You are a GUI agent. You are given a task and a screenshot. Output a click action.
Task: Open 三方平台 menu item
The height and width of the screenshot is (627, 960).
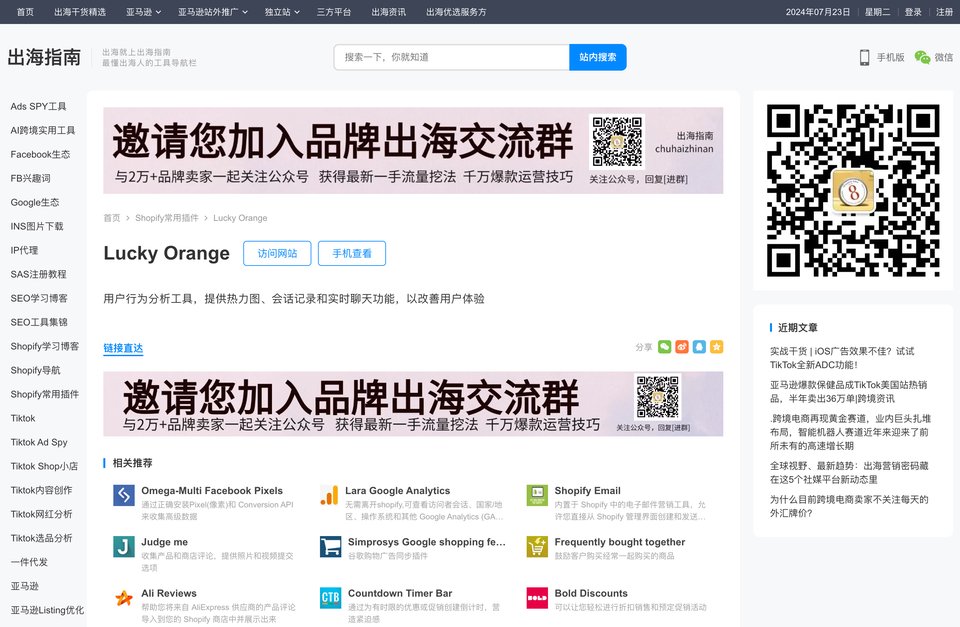[x=334, y=12]
